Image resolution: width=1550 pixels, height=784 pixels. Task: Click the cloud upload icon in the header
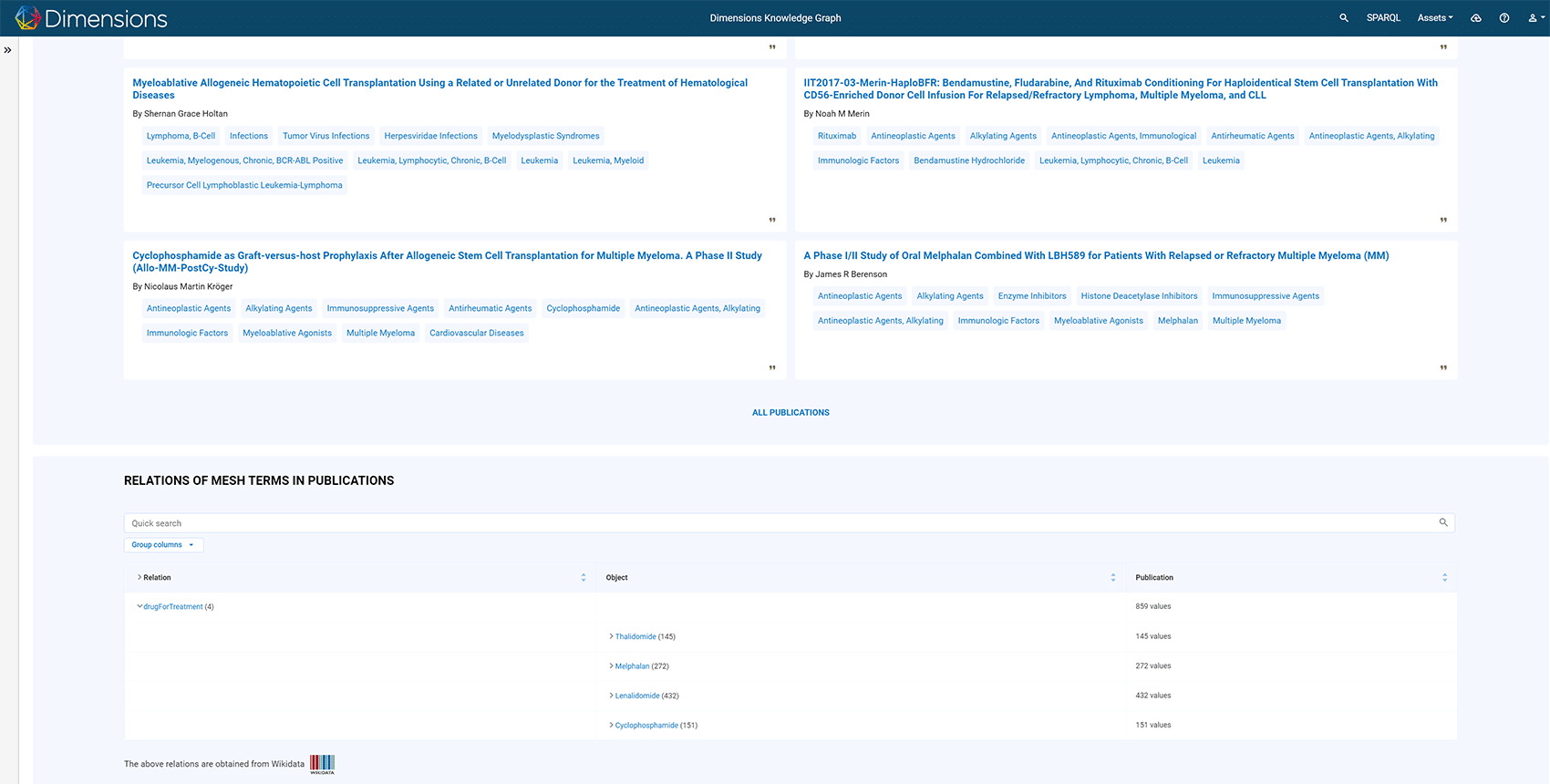tap(1476, 18)
